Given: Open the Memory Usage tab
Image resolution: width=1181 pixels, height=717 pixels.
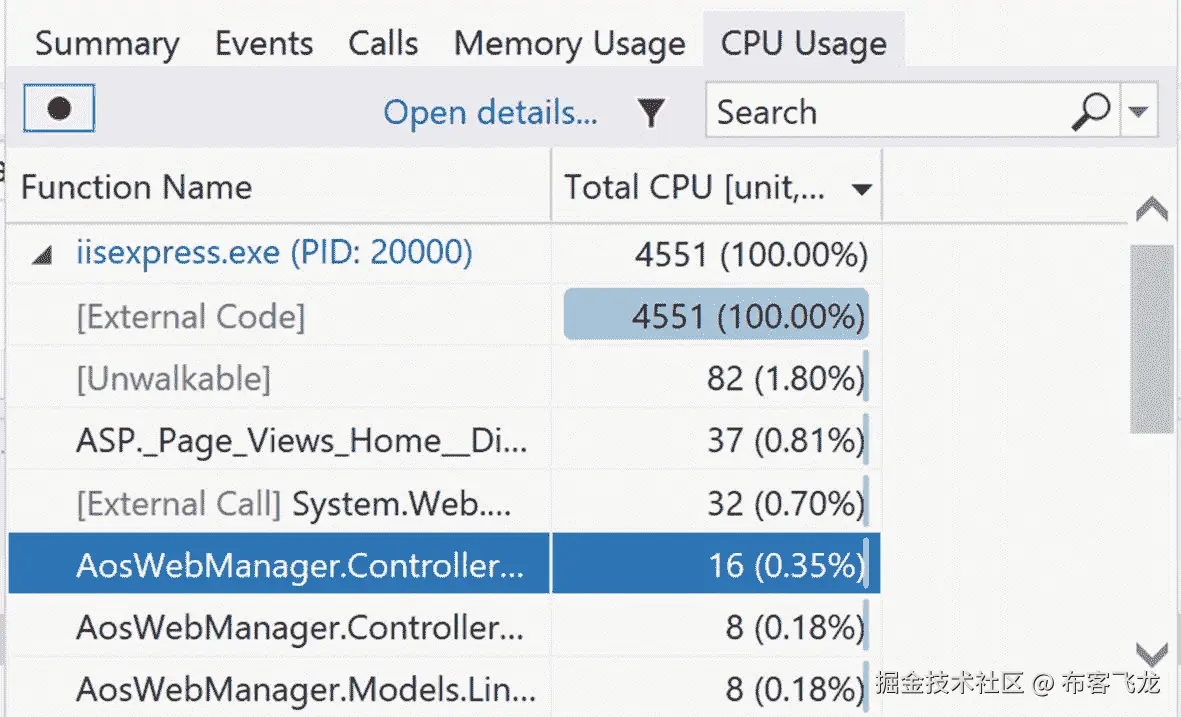Looking at the screenshot, I should pos(569,44).
